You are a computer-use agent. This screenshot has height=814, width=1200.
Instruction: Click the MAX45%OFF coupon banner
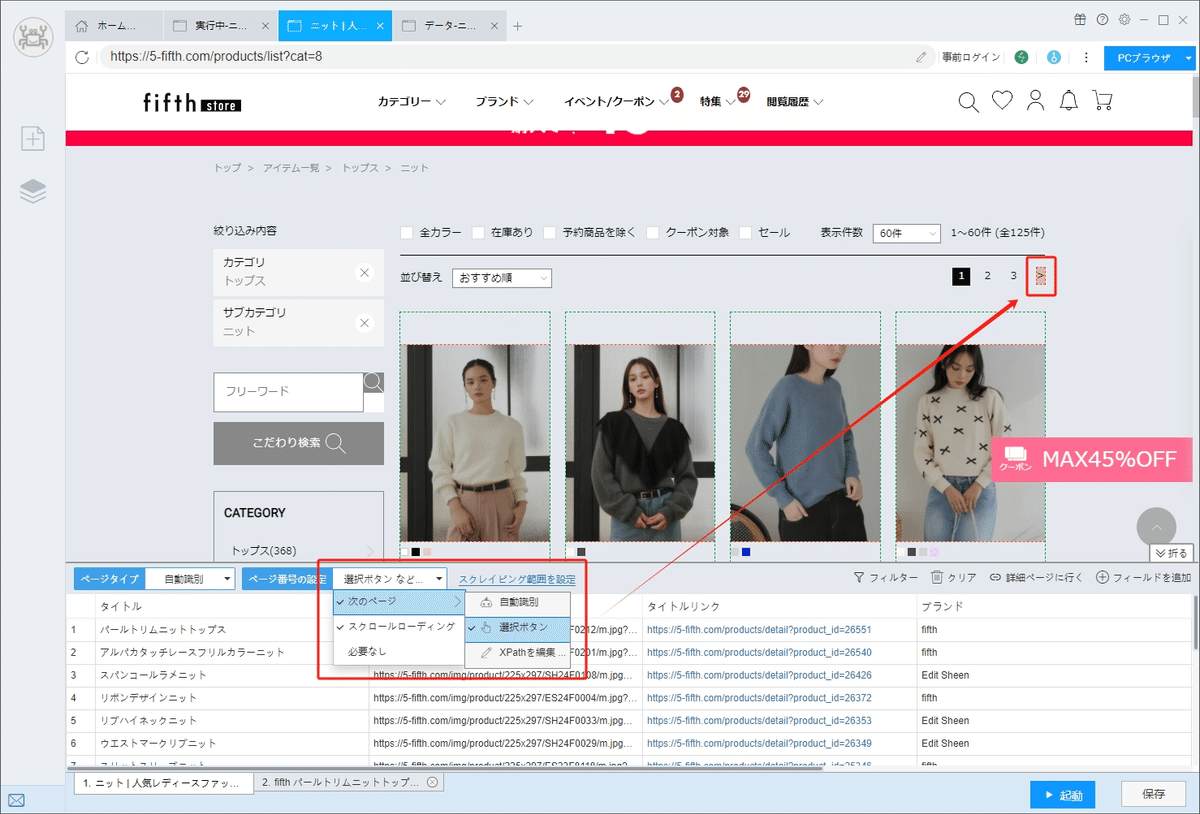[1092, 460]
